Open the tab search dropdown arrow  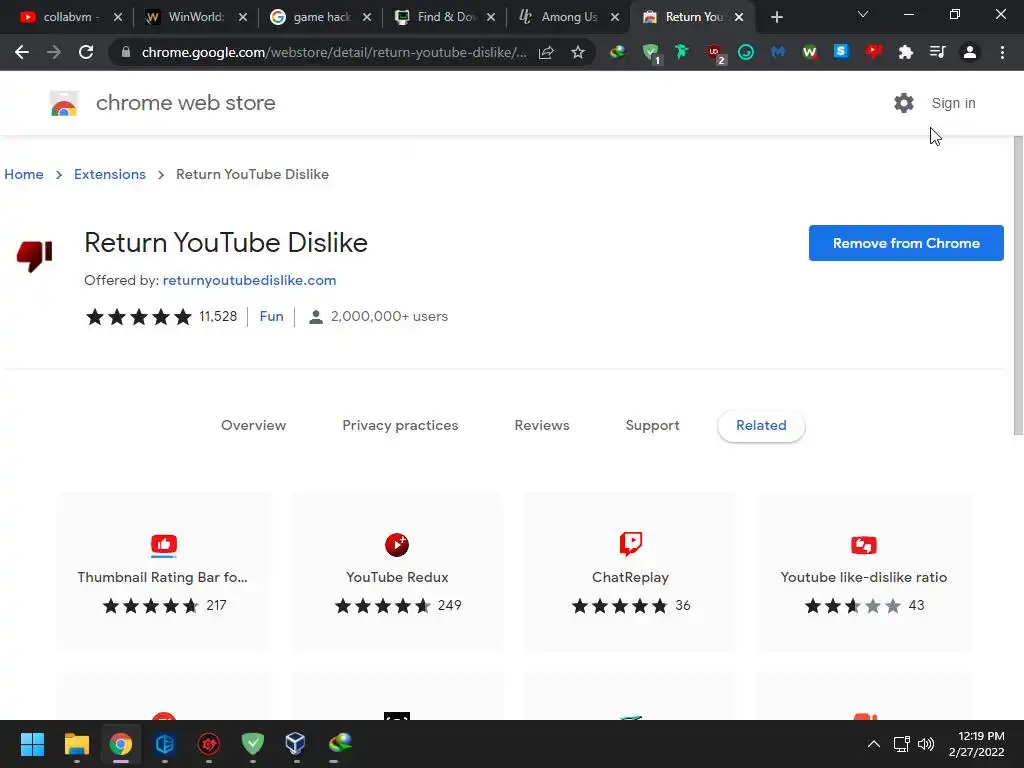863,14
